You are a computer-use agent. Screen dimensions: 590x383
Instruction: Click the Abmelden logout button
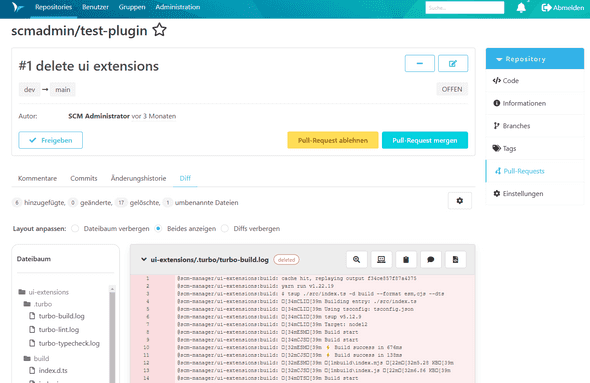tap(563, 8)
